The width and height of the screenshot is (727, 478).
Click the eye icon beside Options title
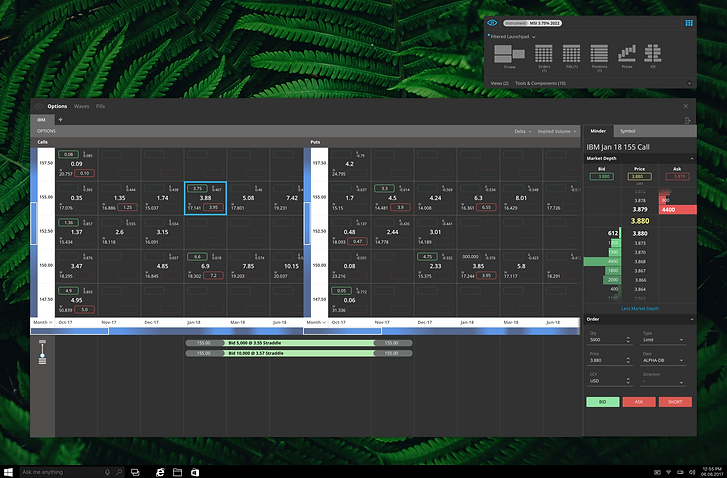39,106
